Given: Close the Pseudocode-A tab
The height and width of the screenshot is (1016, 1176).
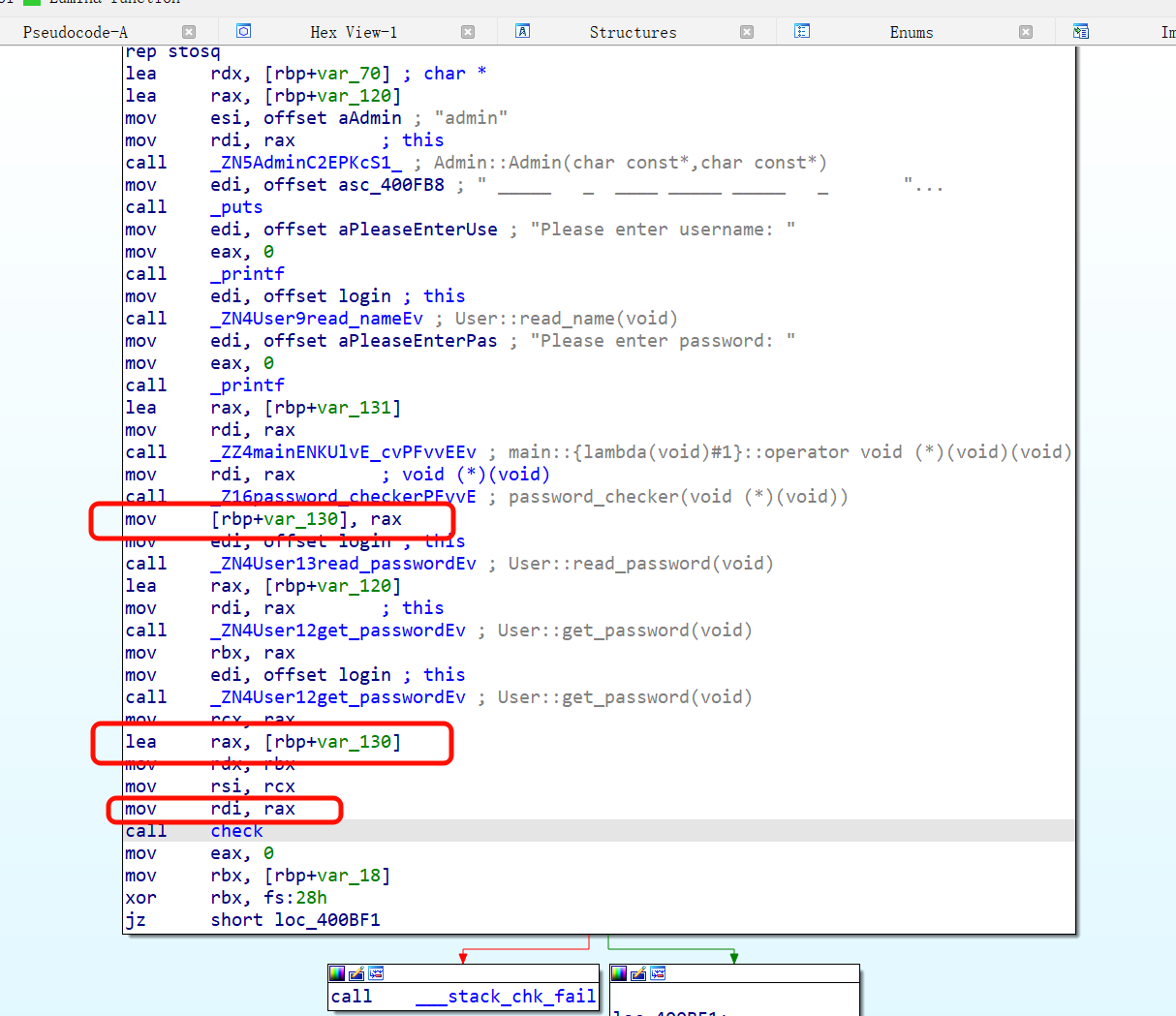Looking at the screenshot, I should (189, 32).
